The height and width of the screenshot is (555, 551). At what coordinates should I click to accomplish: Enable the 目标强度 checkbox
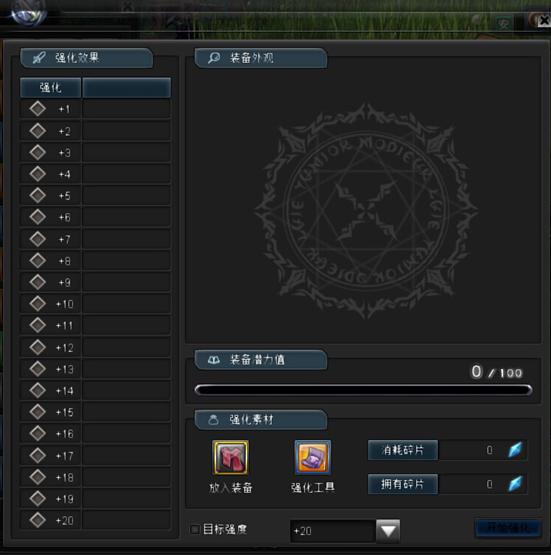click(x=195, y=530)
